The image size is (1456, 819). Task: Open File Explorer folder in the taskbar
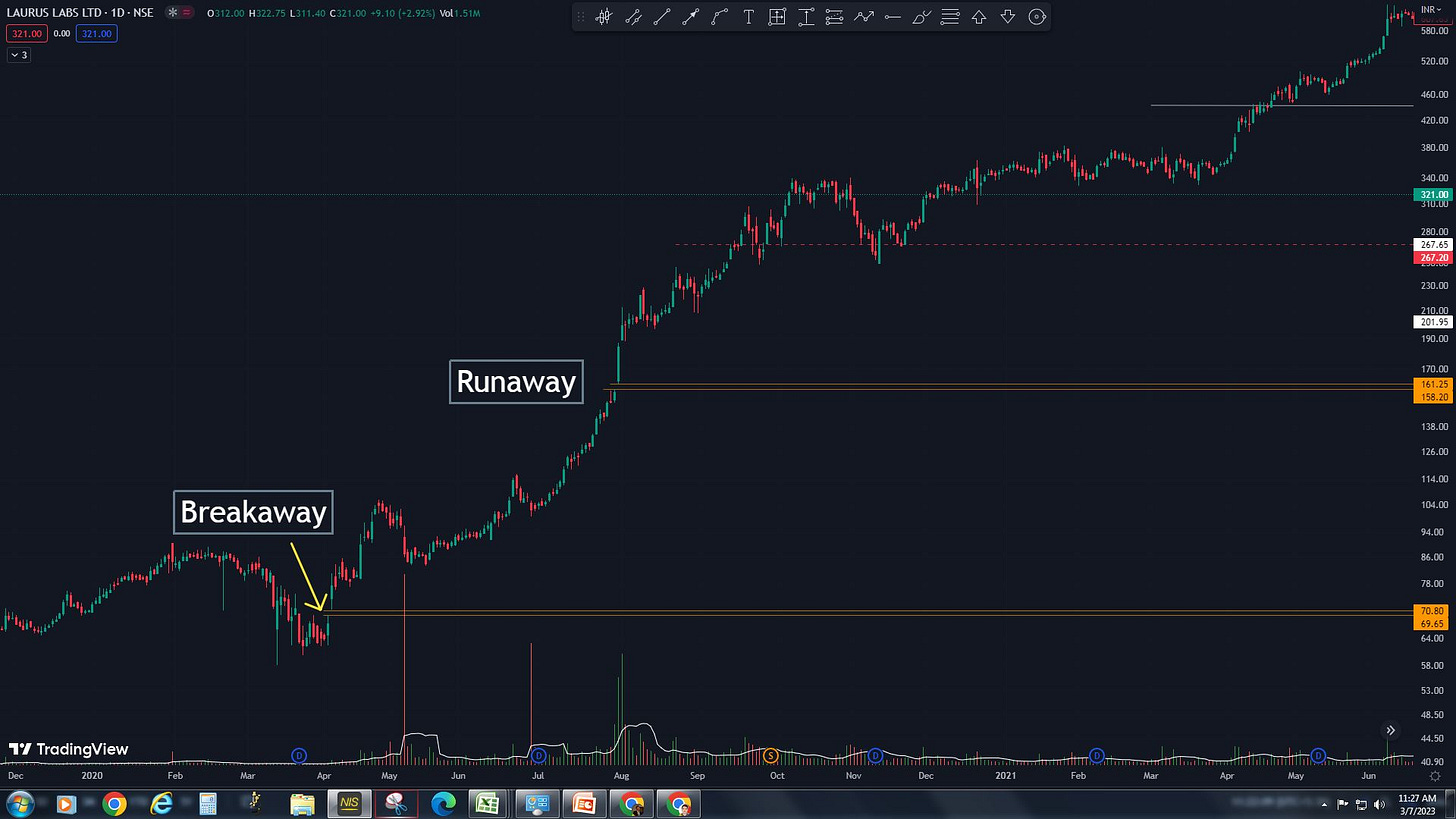(x=303, y=804)
